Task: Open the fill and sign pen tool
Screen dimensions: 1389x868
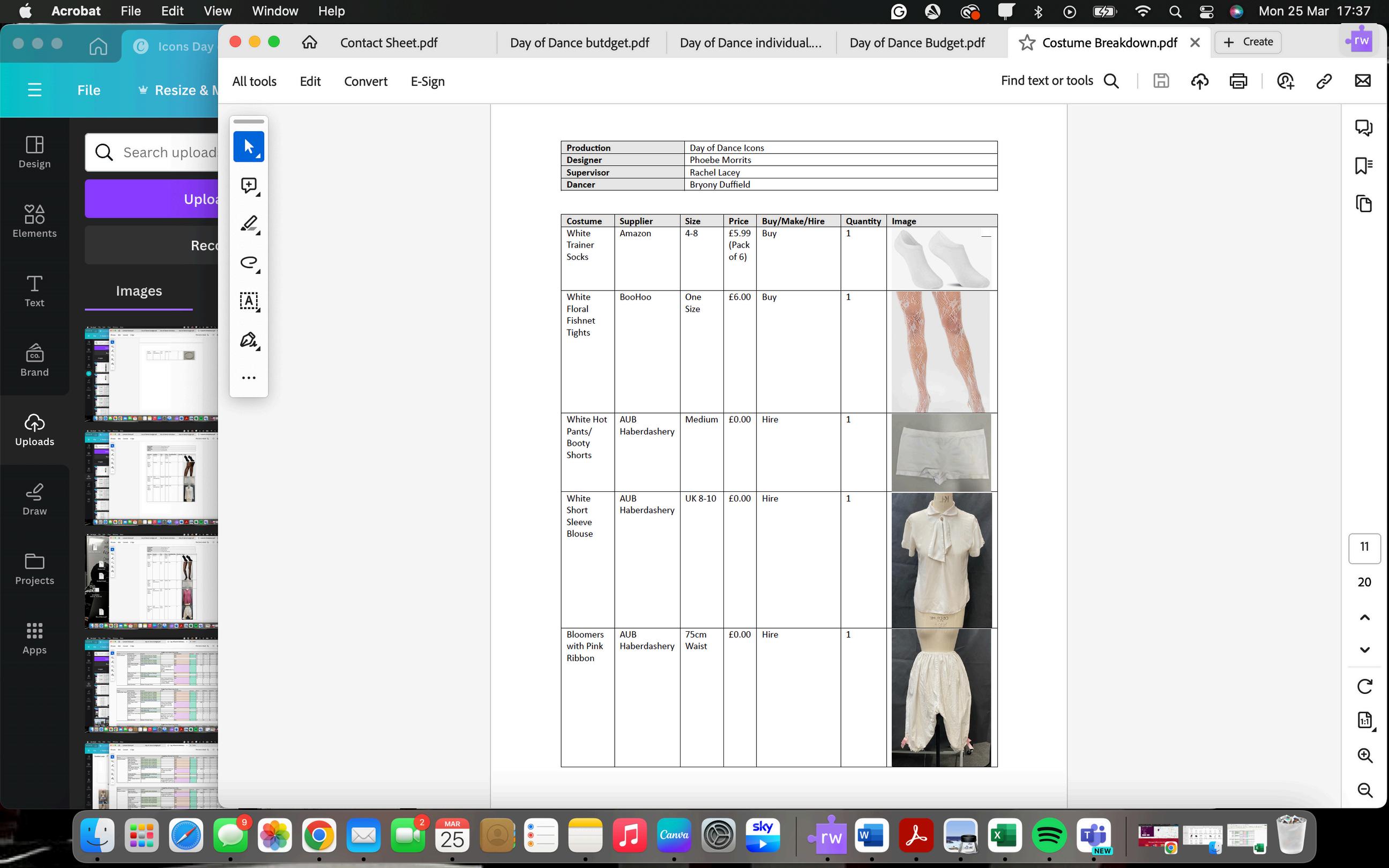Action: pyautogui.click(x=249, y=340)
